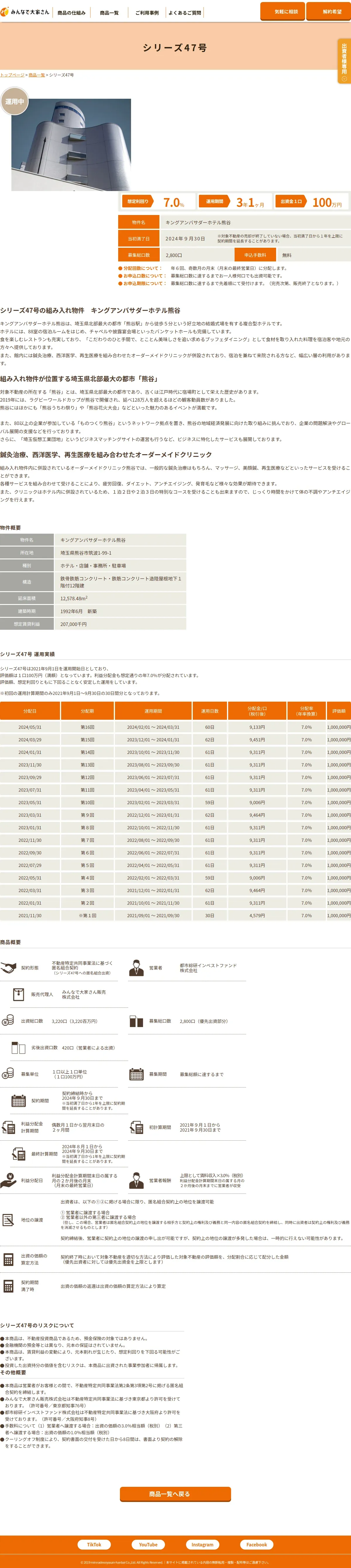Click the 12,578.48m² floor area cell
The width and height of the screenshot is (351, 1568).
click(x=120, y=598)
